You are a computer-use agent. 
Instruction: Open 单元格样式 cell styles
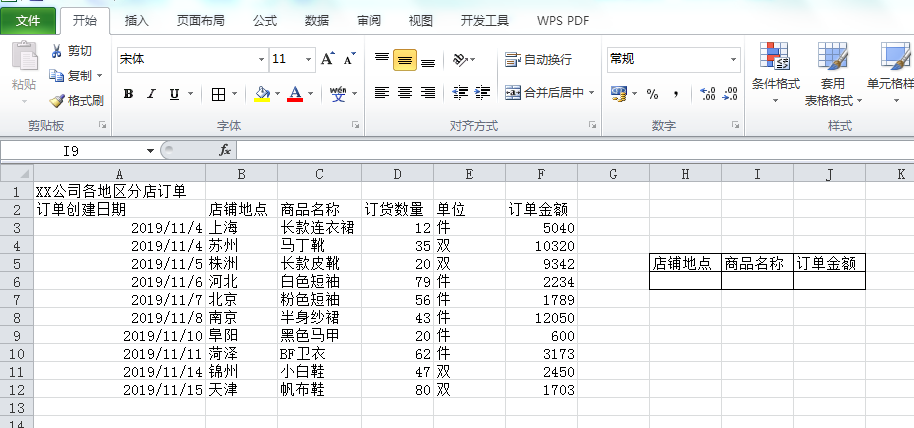click(892, 73)
